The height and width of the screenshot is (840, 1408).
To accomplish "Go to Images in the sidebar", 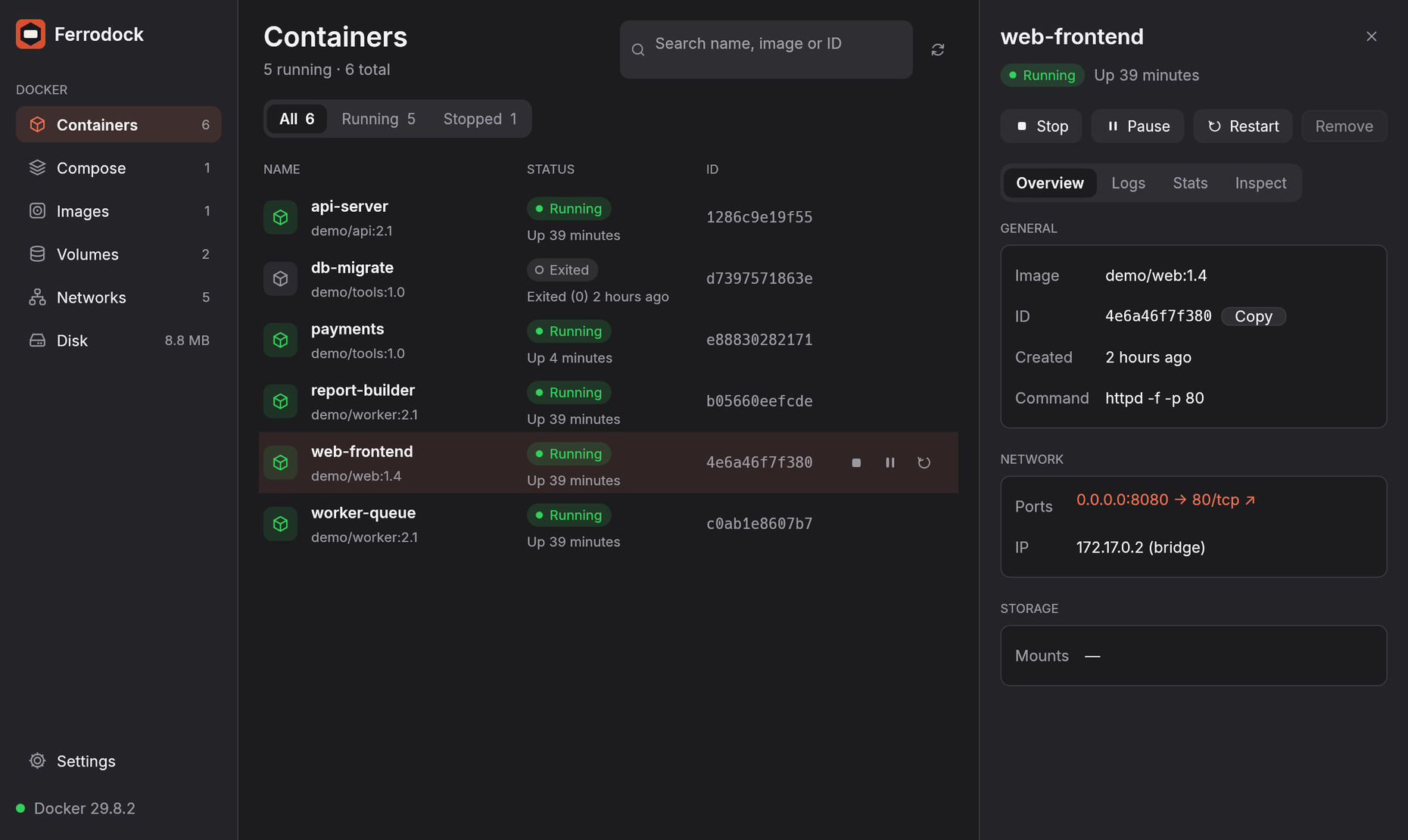I will pos(118,211).
